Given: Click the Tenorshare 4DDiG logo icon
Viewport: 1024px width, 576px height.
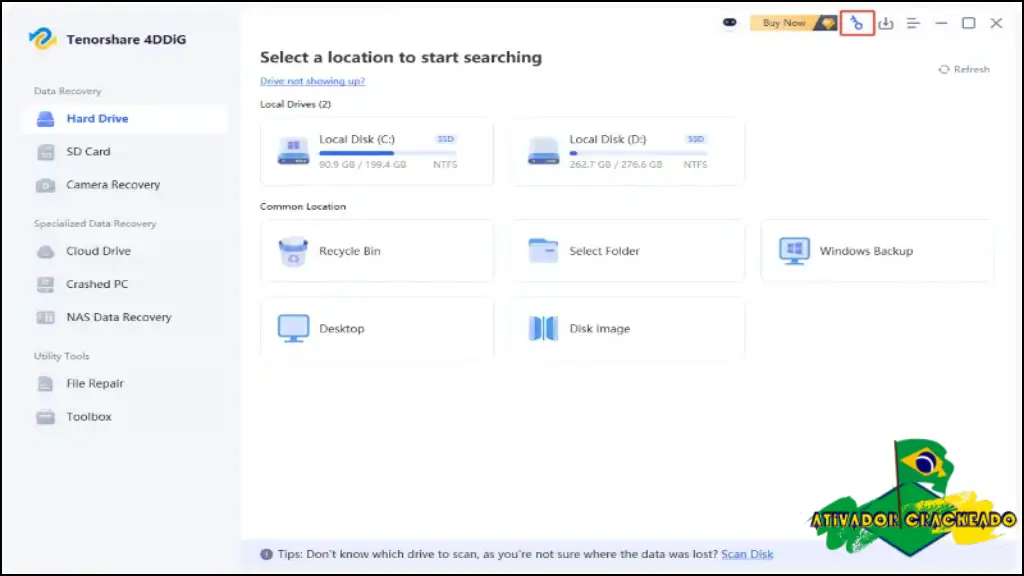Looking at the screenshot, I should click(42, 39).
